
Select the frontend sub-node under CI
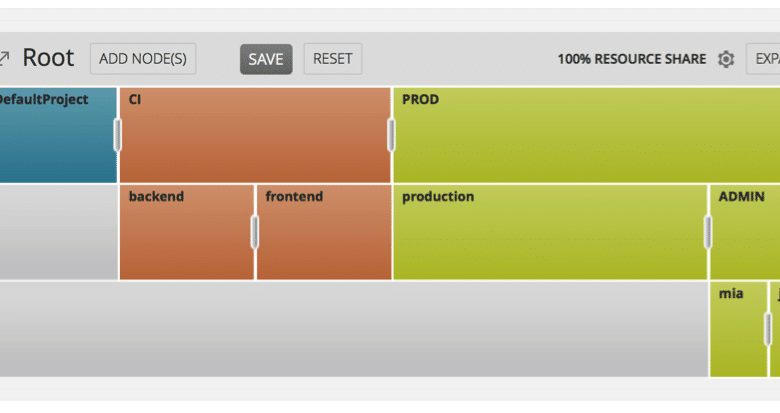[x=324, y=232]
